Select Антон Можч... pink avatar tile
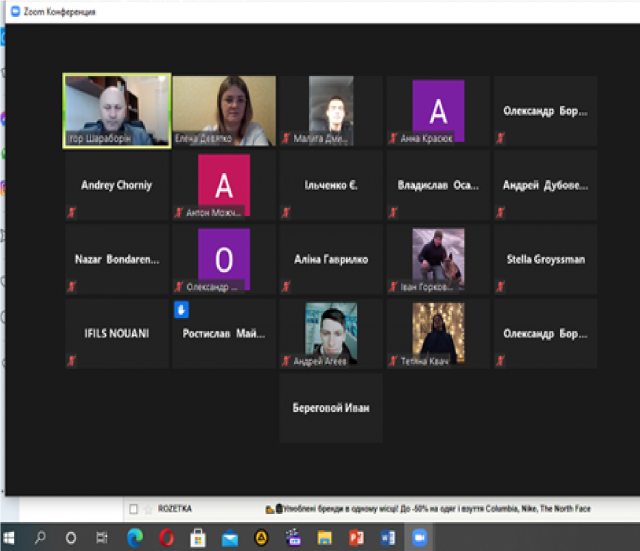Screen dimensions: 640x551 pyautogui.click(x=224, y=185)
